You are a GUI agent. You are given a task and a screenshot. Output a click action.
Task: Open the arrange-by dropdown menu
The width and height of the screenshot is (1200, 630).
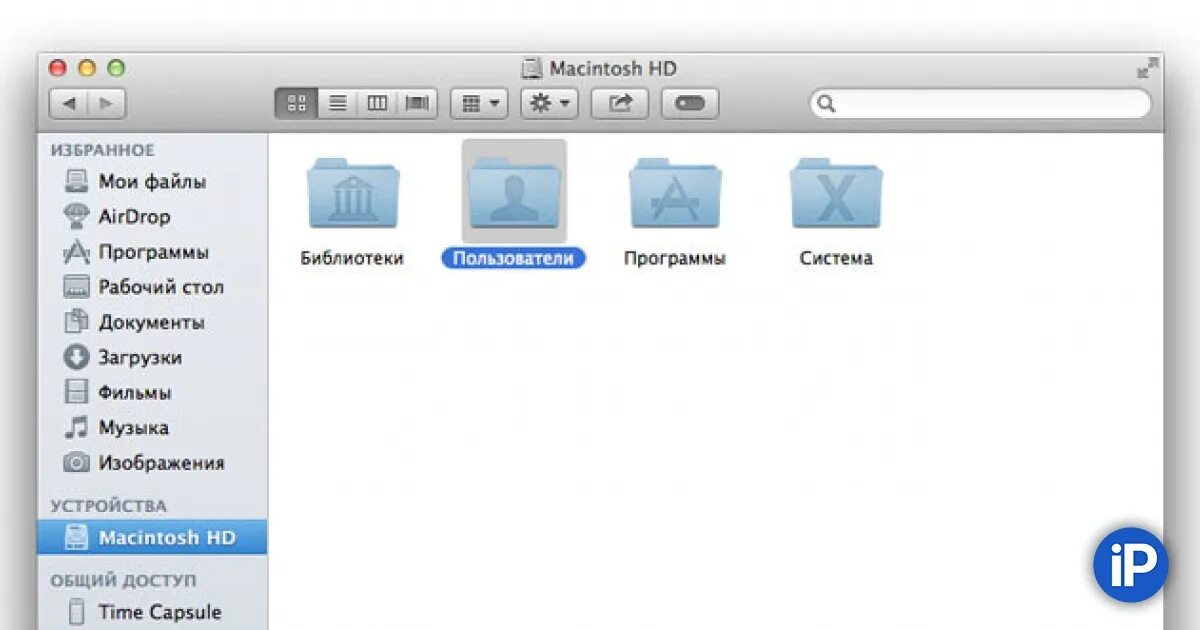pos(479,103)
